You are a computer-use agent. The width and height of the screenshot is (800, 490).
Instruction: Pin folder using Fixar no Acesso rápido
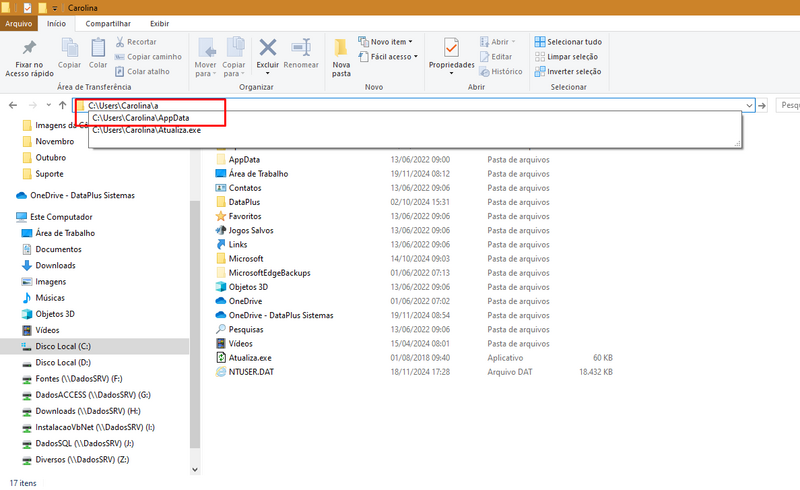coord(29,58)
